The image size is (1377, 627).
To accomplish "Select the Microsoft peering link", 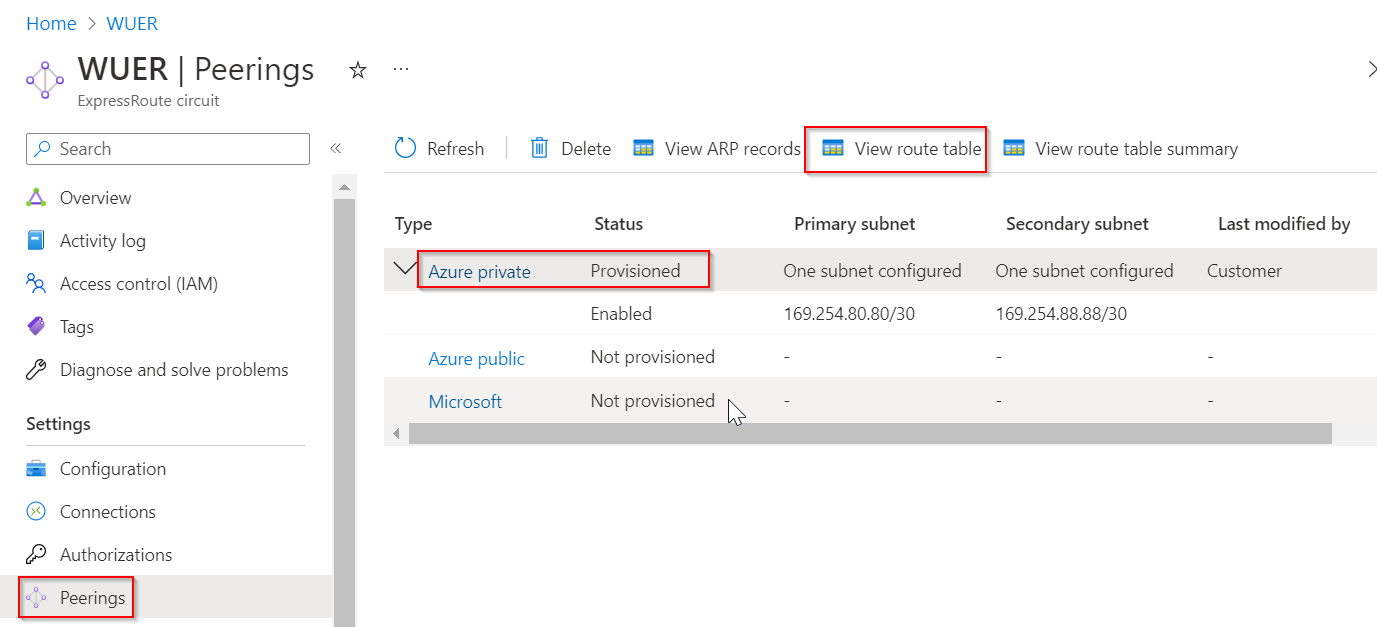I will pos(465,401).
